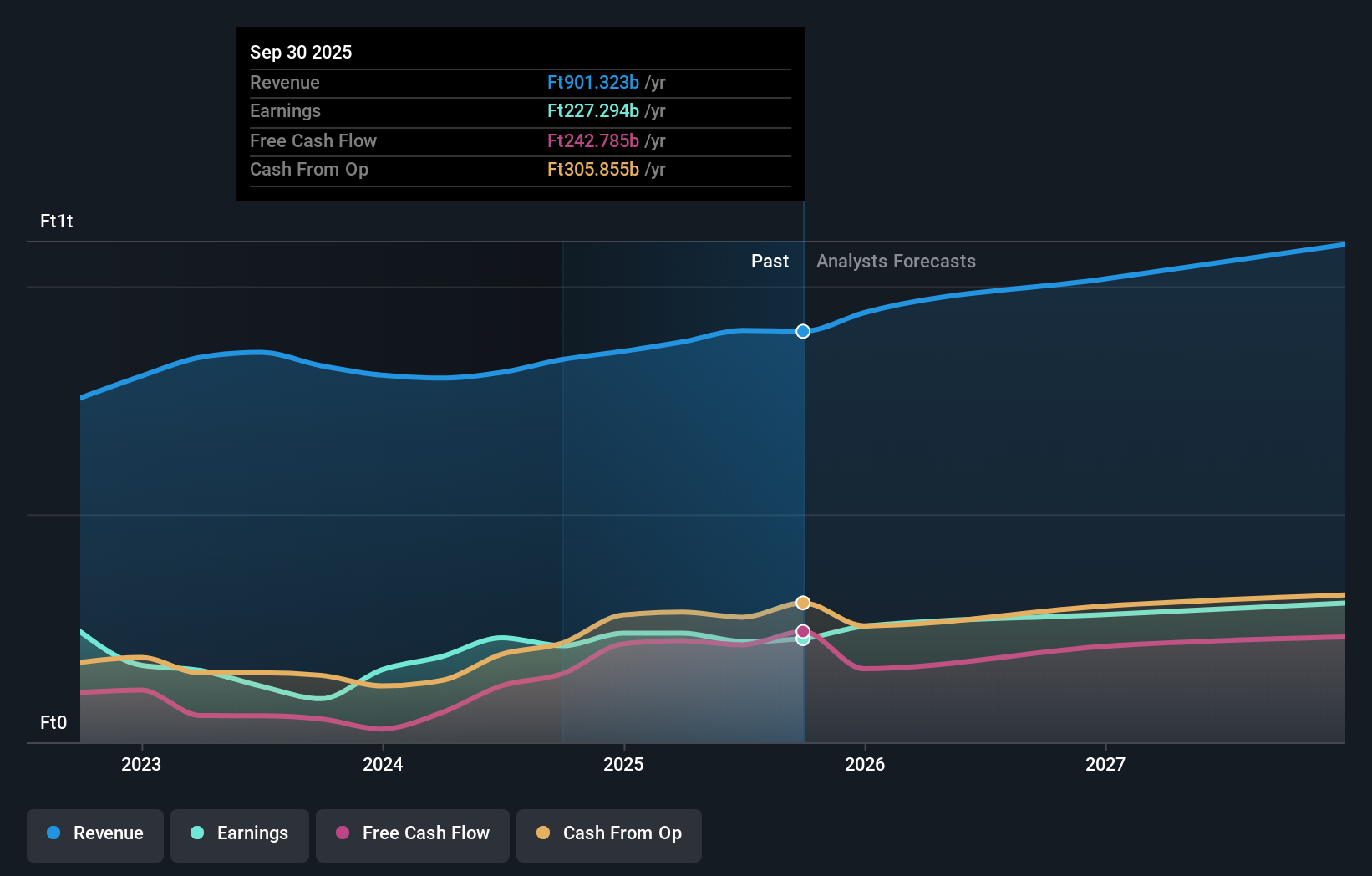Toggle the Free Cash Flow series off

click(x=412, y=835)
